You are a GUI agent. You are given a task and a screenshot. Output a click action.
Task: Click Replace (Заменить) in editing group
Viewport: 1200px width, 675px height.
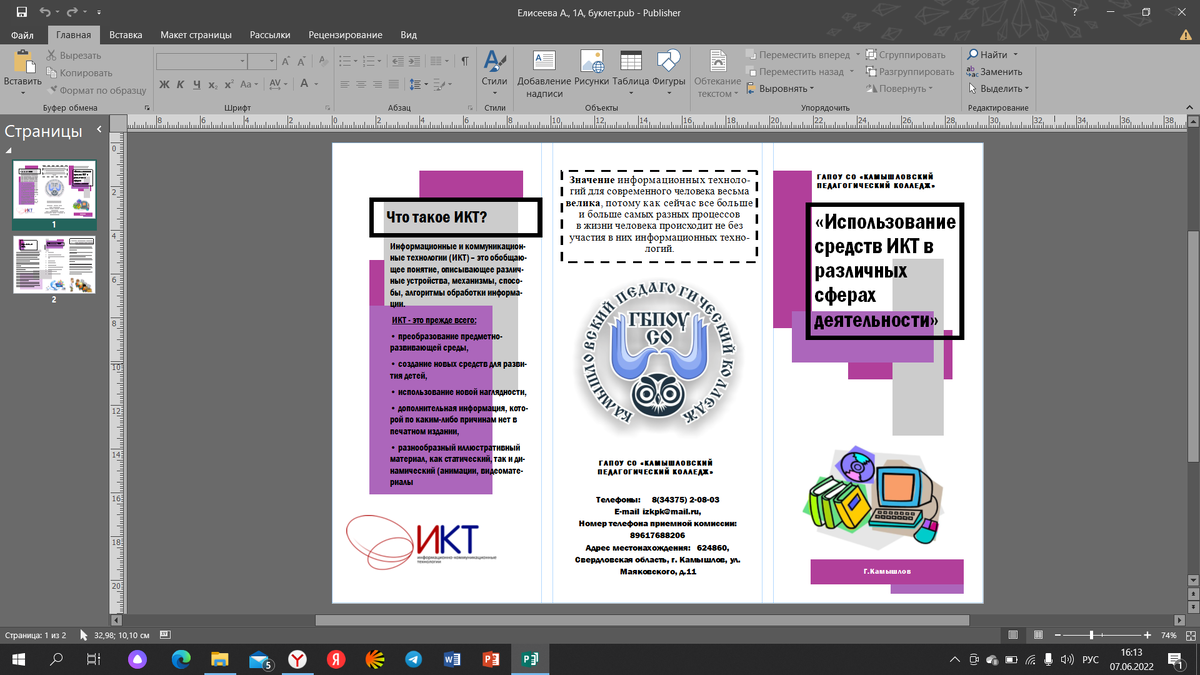pos(994,72)
